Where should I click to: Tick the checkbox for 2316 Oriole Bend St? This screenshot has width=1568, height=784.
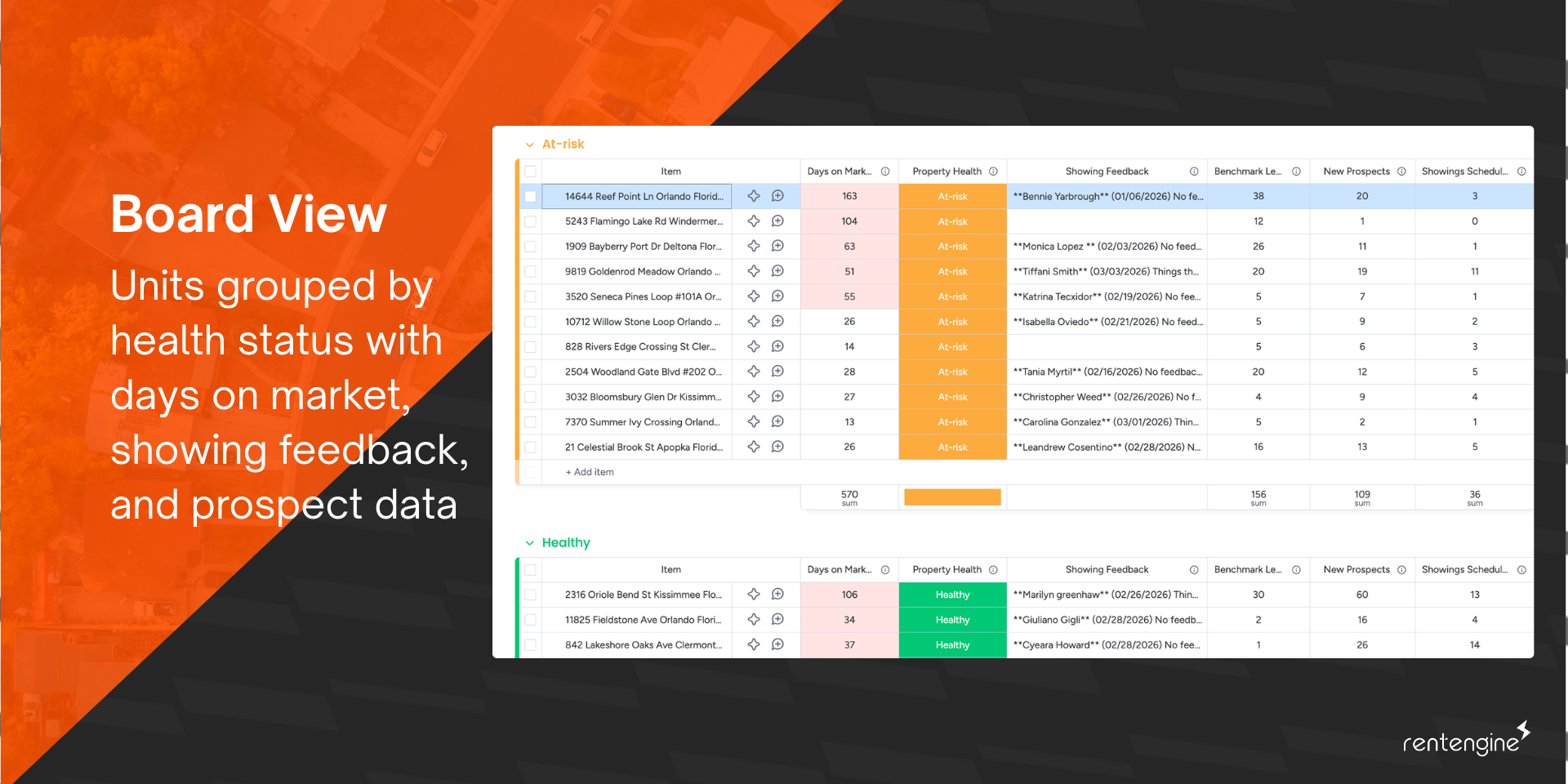530,595
